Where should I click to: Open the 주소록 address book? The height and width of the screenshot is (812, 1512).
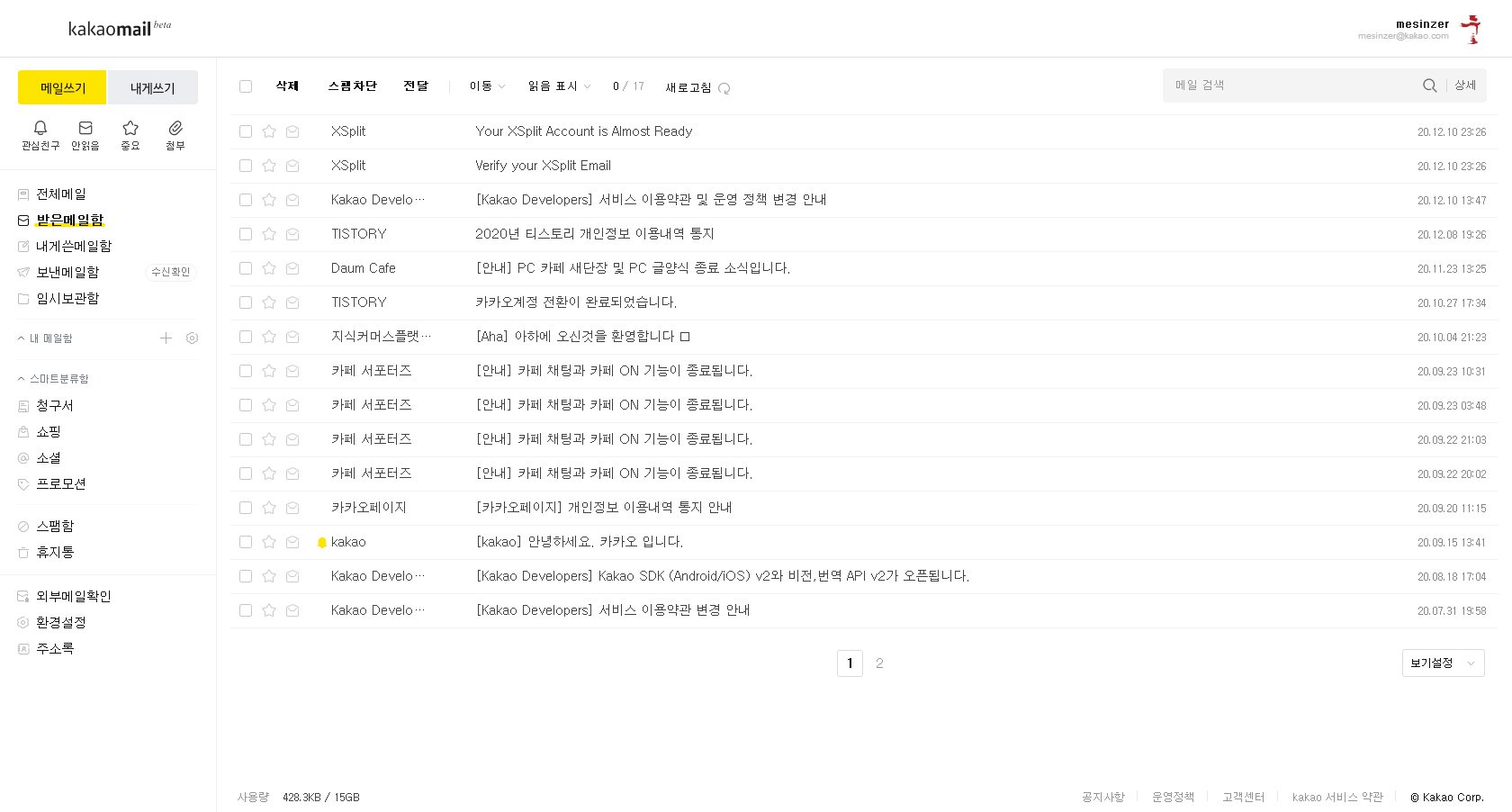(55, 649)
